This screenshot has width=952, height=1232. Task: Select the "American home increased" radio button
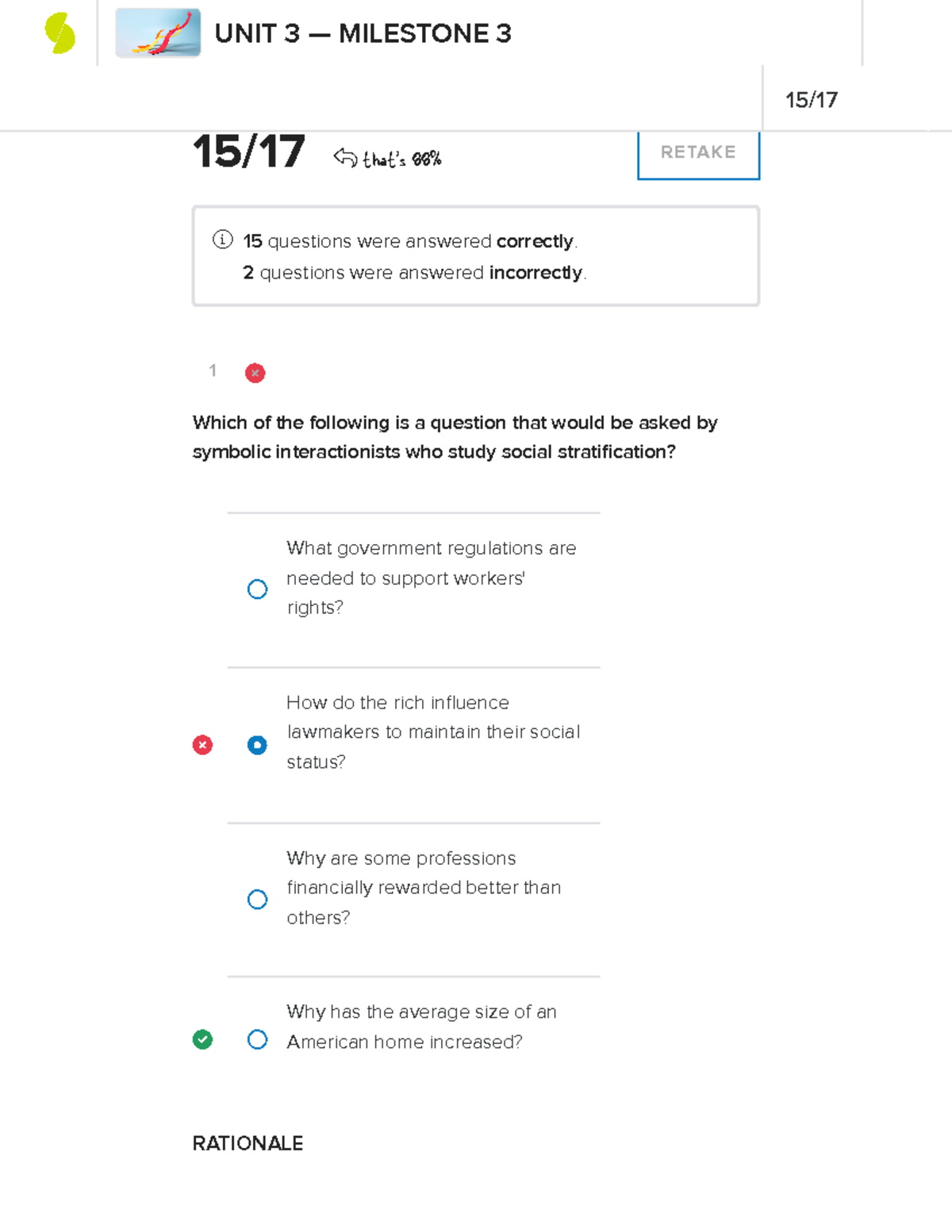[x=257, y=1039]
